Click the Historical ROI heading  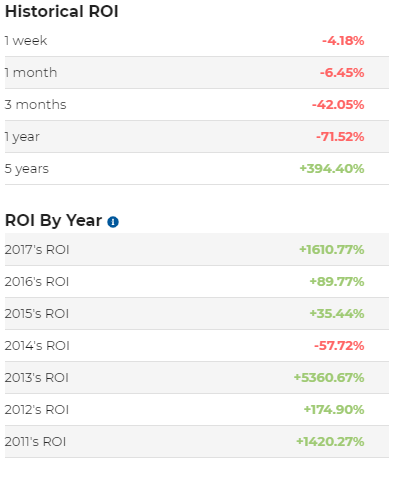click(62, 11)
